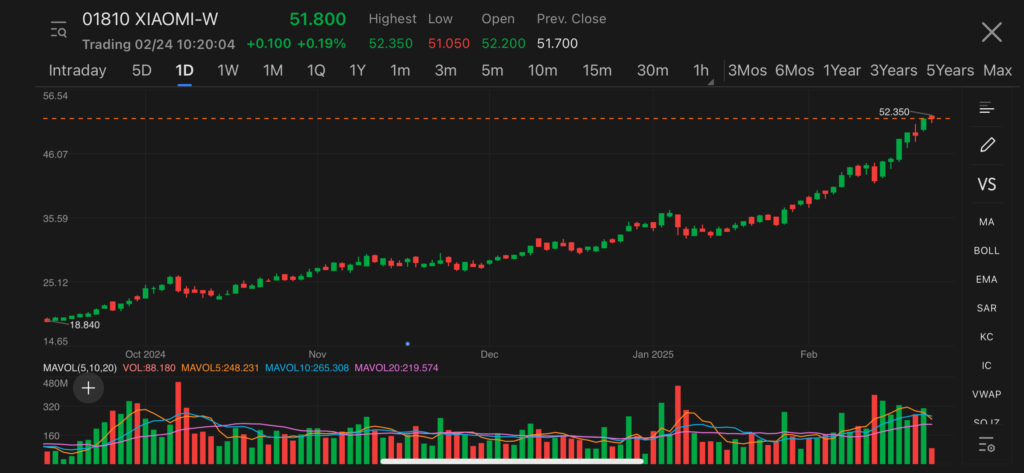
Task: Tap the 52.350 high price marker
Action: click(x=893, y=112)
